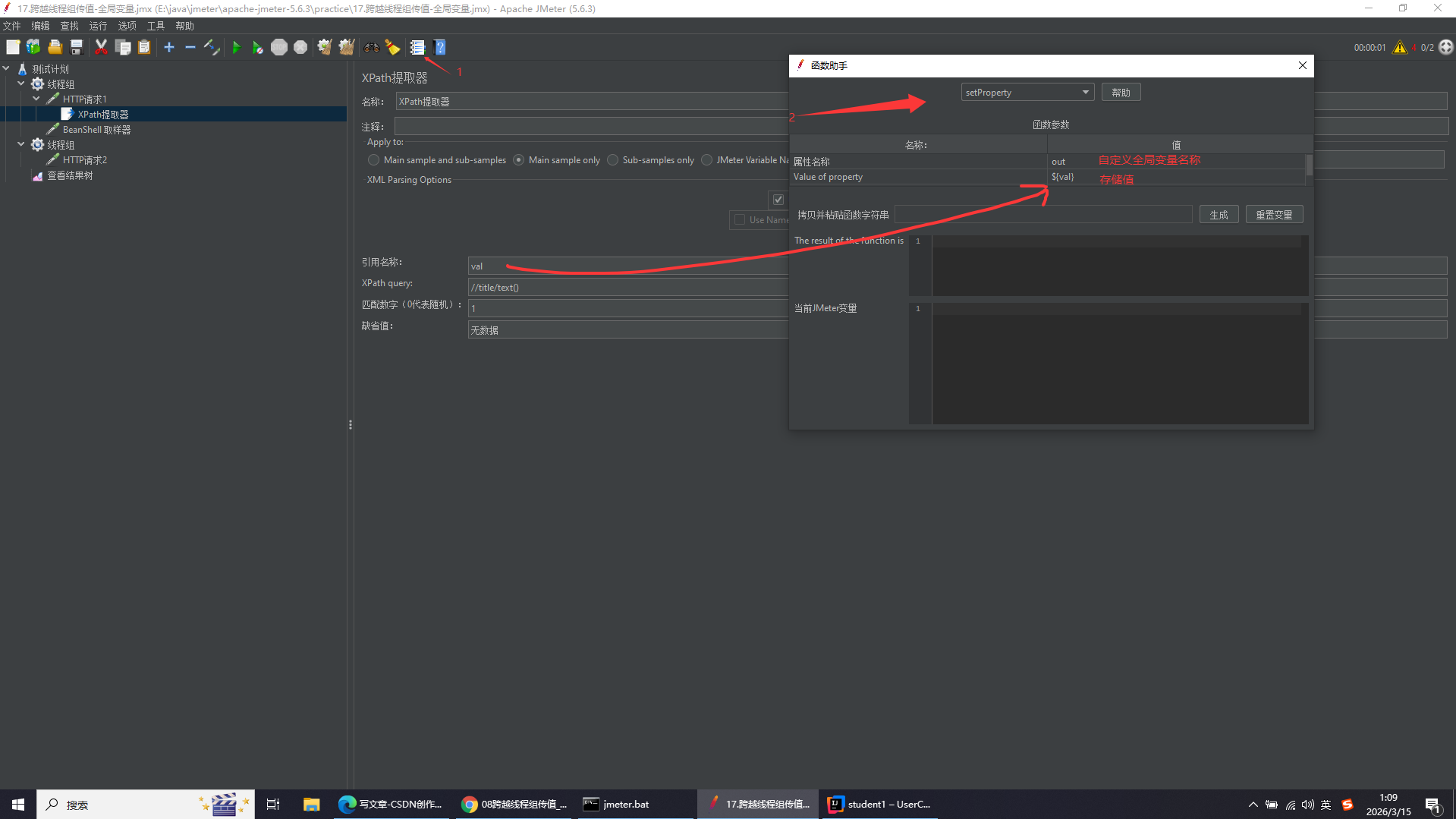Open the 编辑 menu

point(40,26)
